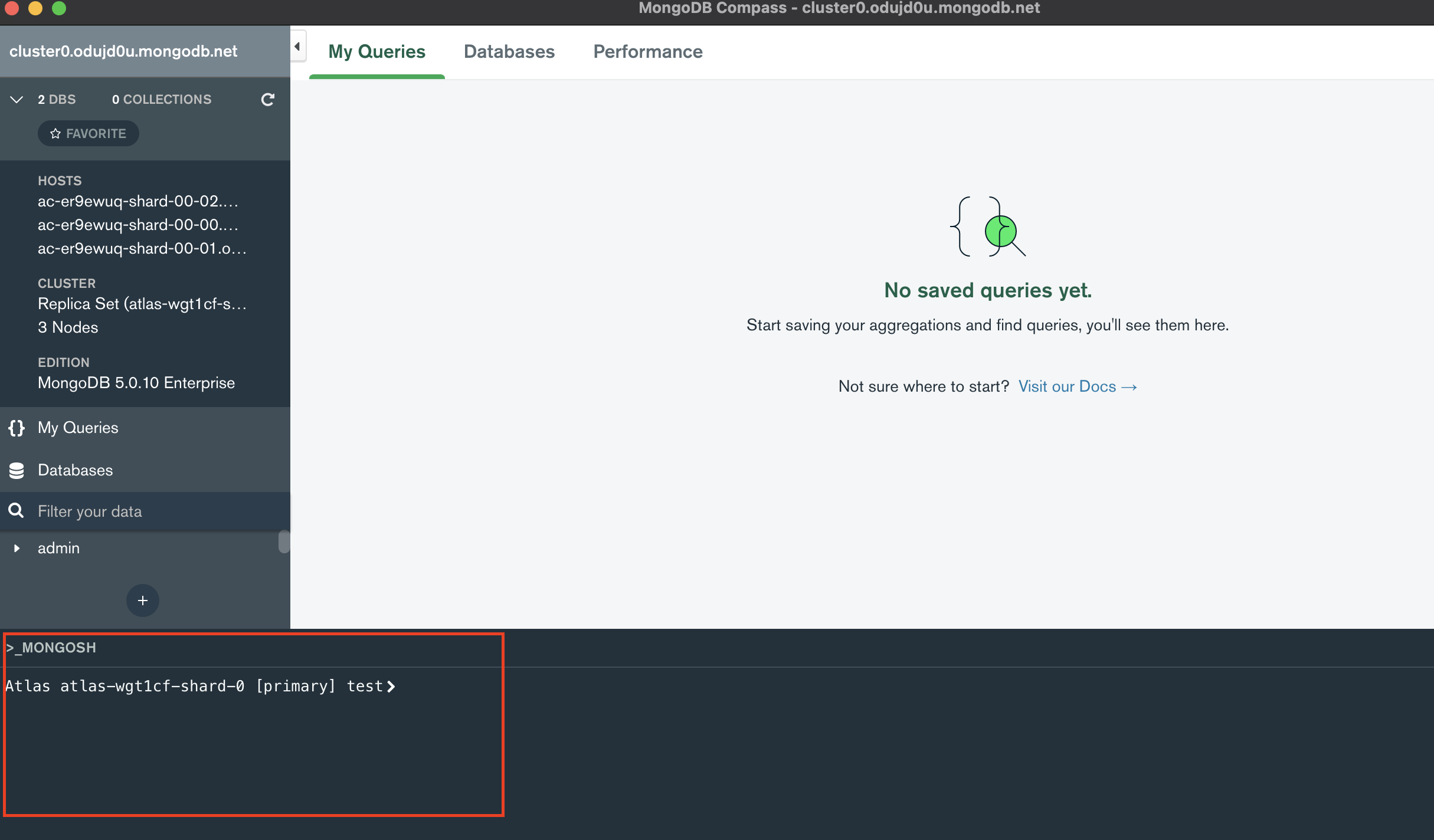1434x840 pixels.
Task: Open the Performance tab
Action: [647, 52]
